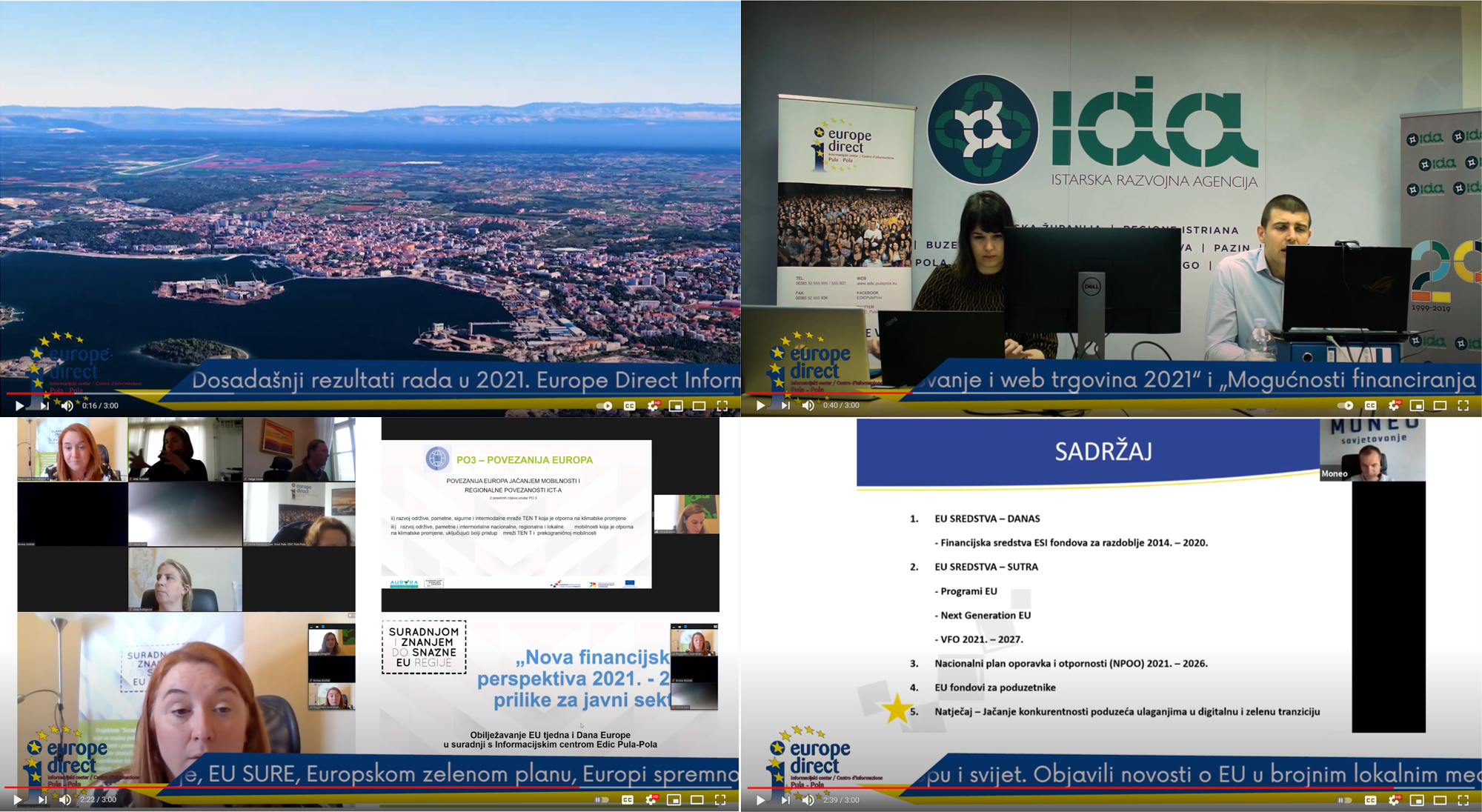Click the 0:40 / 3:00 time display
This screenshot has width=1482, height=812.
pyautogui.click(x=841, y=405)
